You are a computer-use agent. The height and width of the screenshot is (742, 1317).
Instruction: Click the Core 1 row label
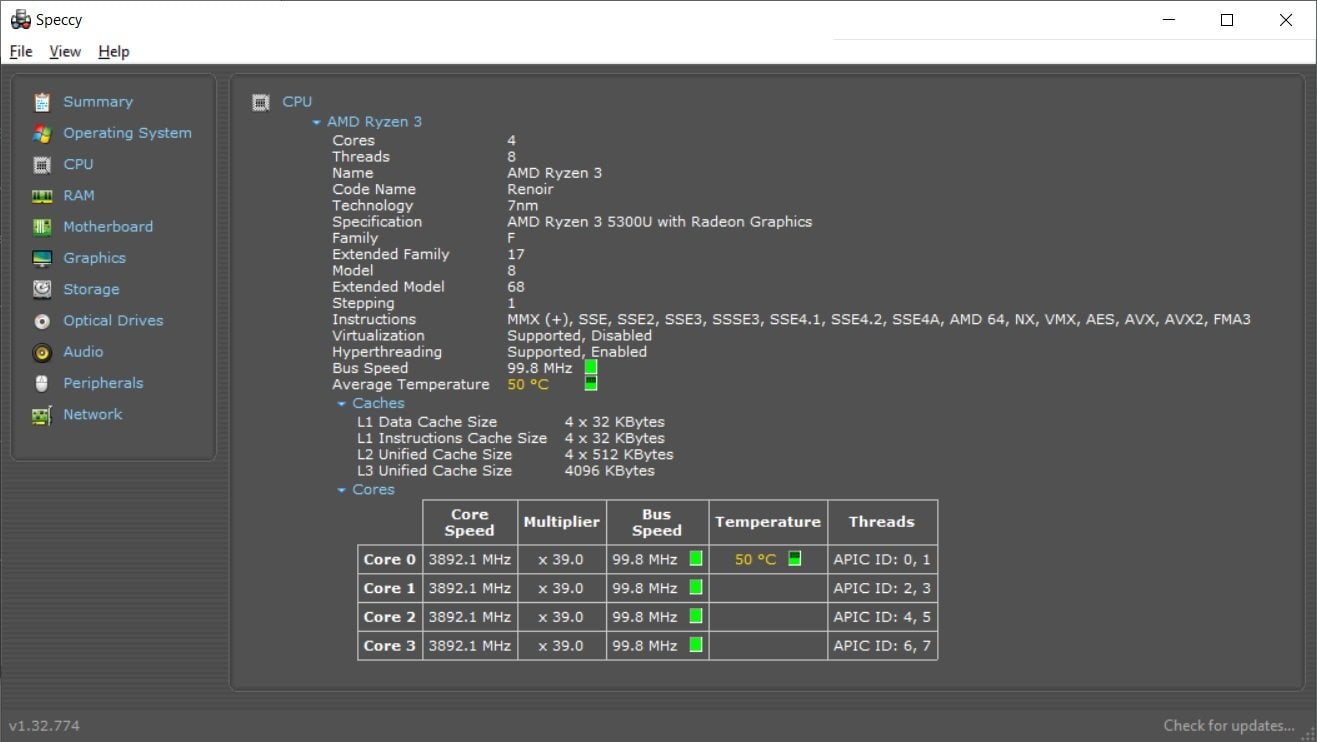(390, 588)
